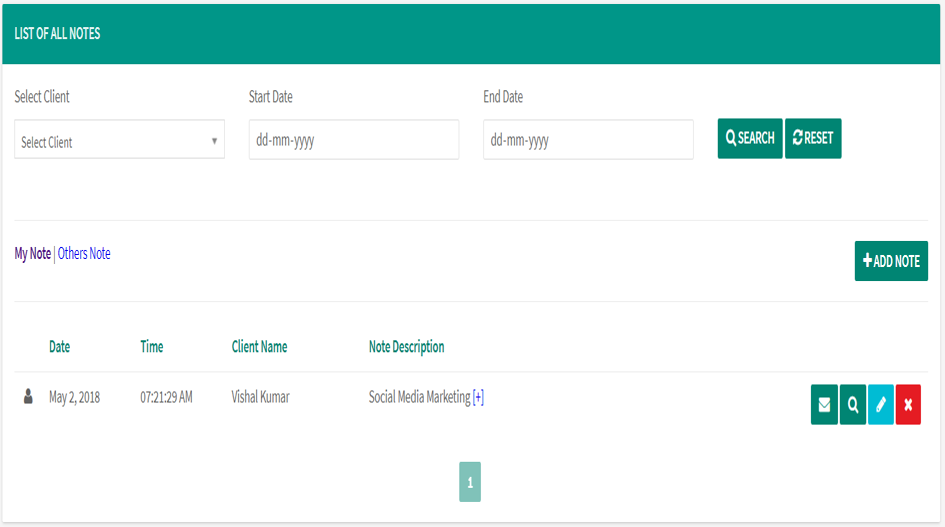Click the Note Description column header
Image resolution: width=945 pixels, height=527 pixels.
(x=407, y=347)
